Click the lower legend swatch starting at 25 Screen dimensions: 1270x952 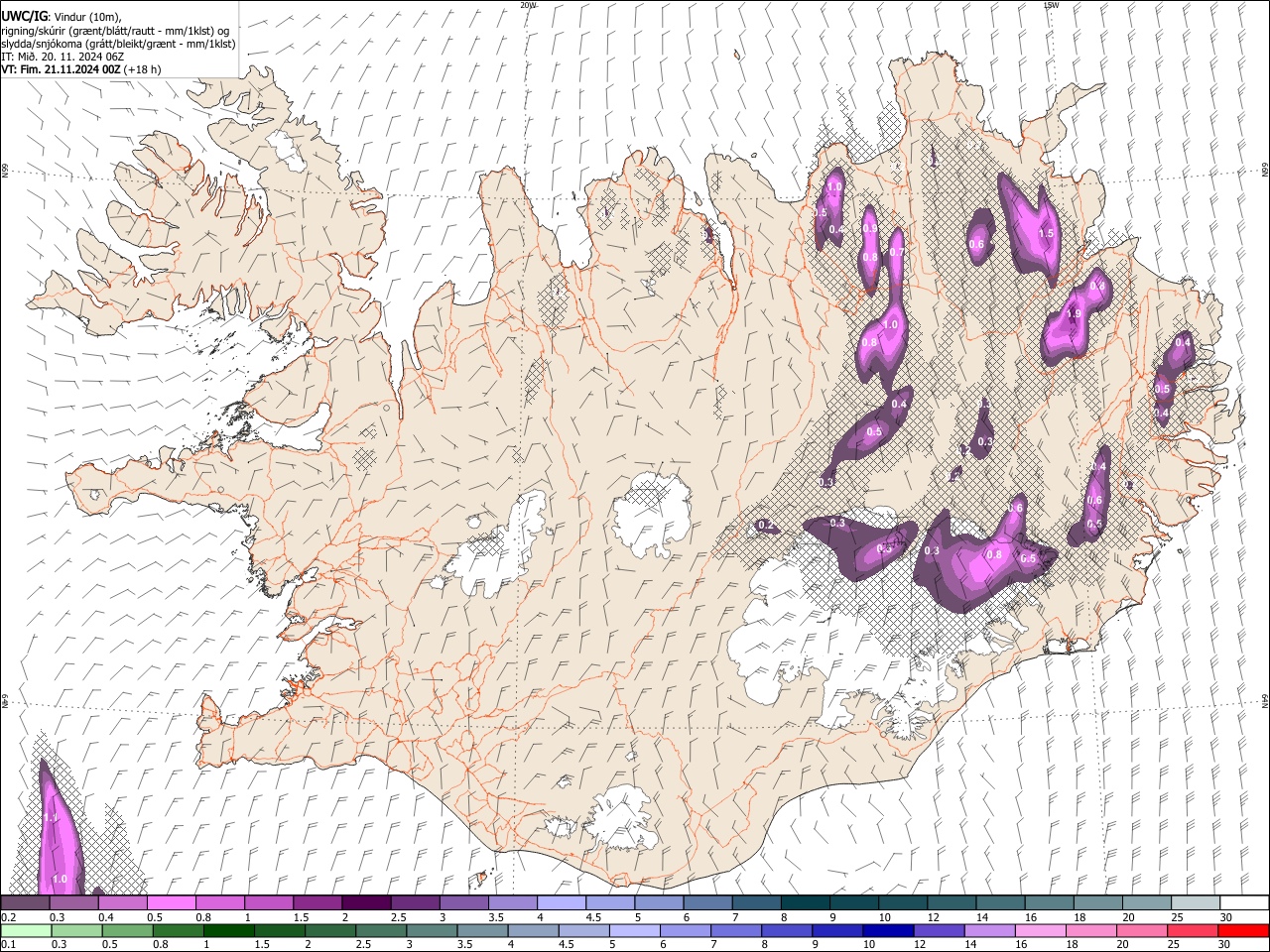pos(1192,931)
